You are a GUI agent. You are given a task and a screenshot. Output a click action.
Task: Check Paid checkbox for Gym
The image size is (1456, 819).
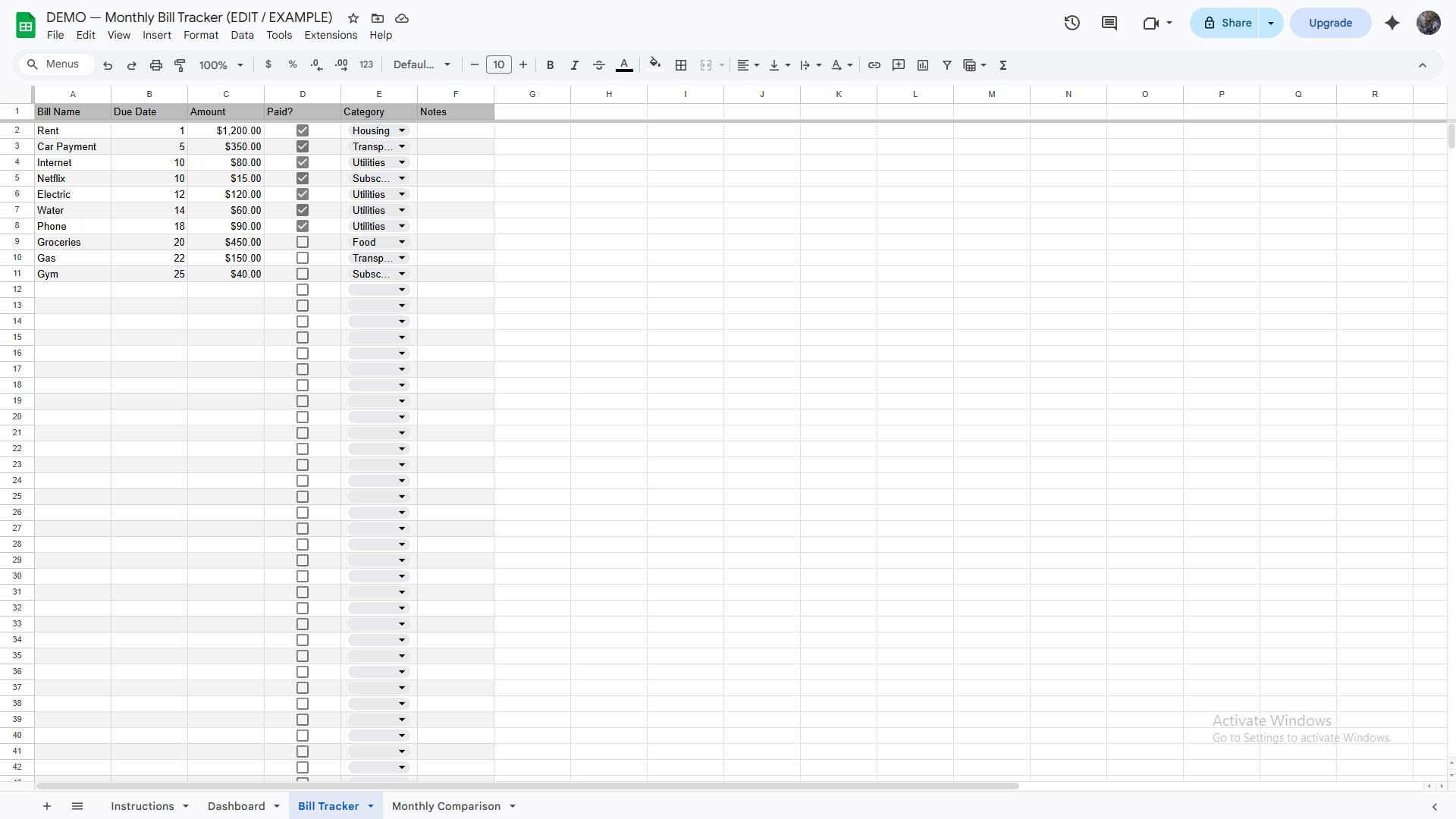click(x=303, y=274)
